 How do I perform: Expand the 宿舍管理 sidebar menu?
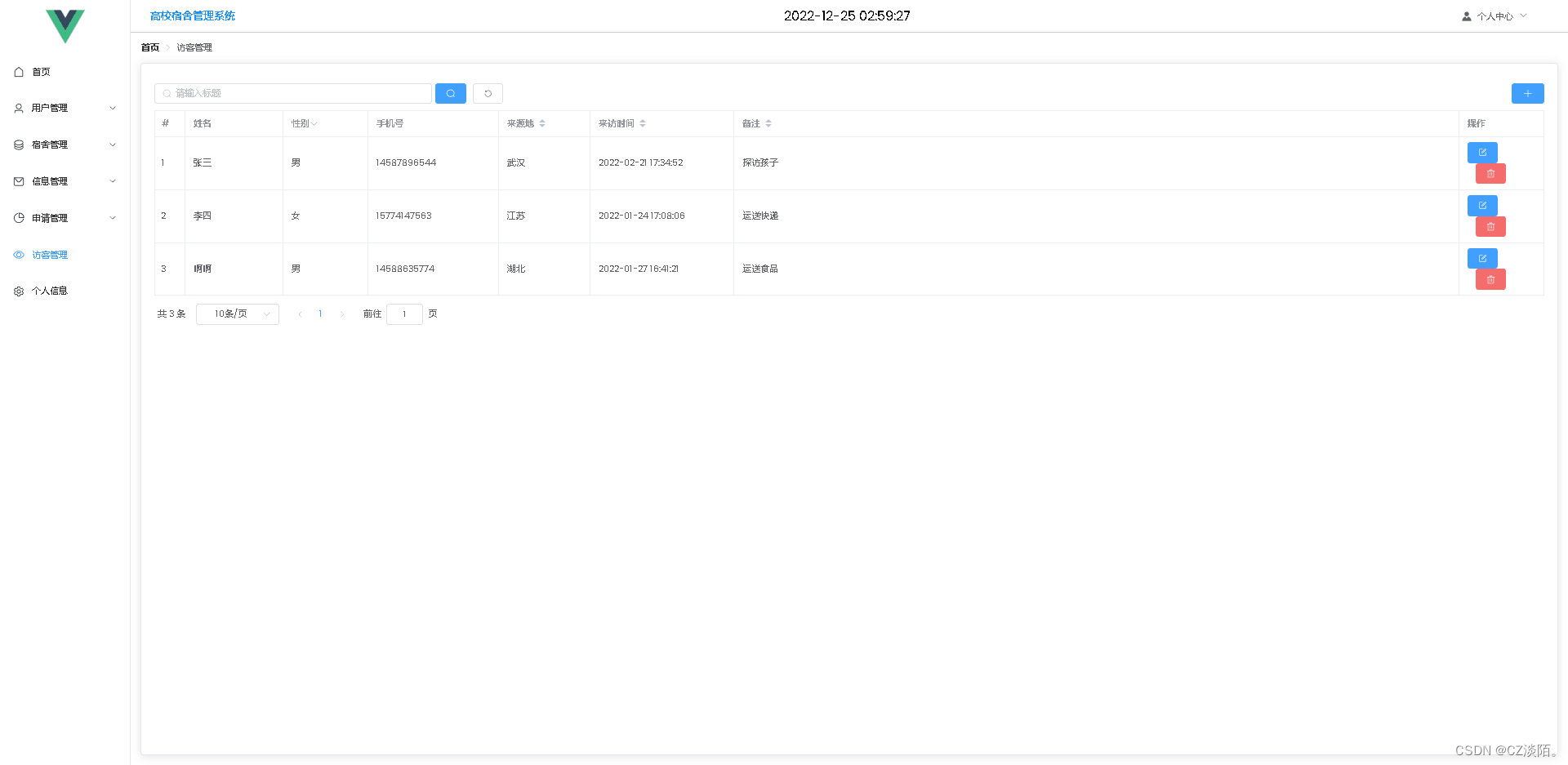(x=65, y=145)
